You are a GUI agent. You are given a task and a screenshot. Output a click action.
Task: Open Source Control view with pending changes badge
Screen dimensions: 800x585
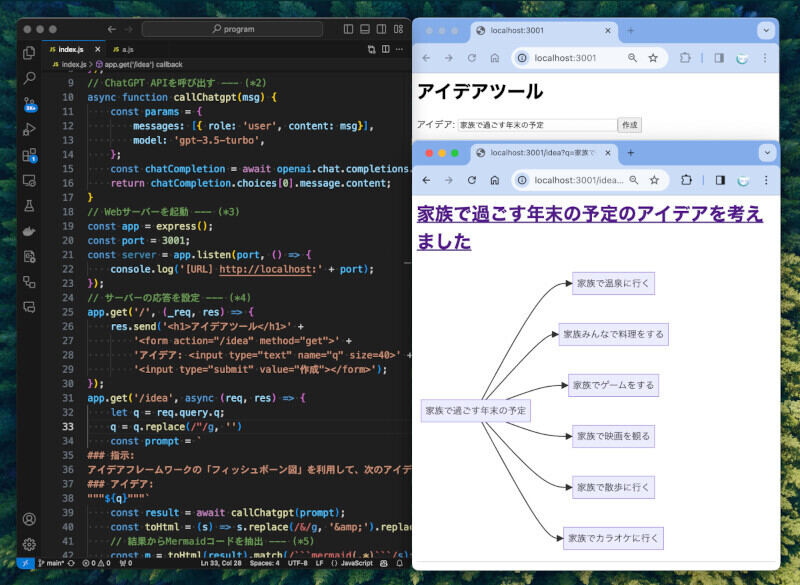pos(29,102)
